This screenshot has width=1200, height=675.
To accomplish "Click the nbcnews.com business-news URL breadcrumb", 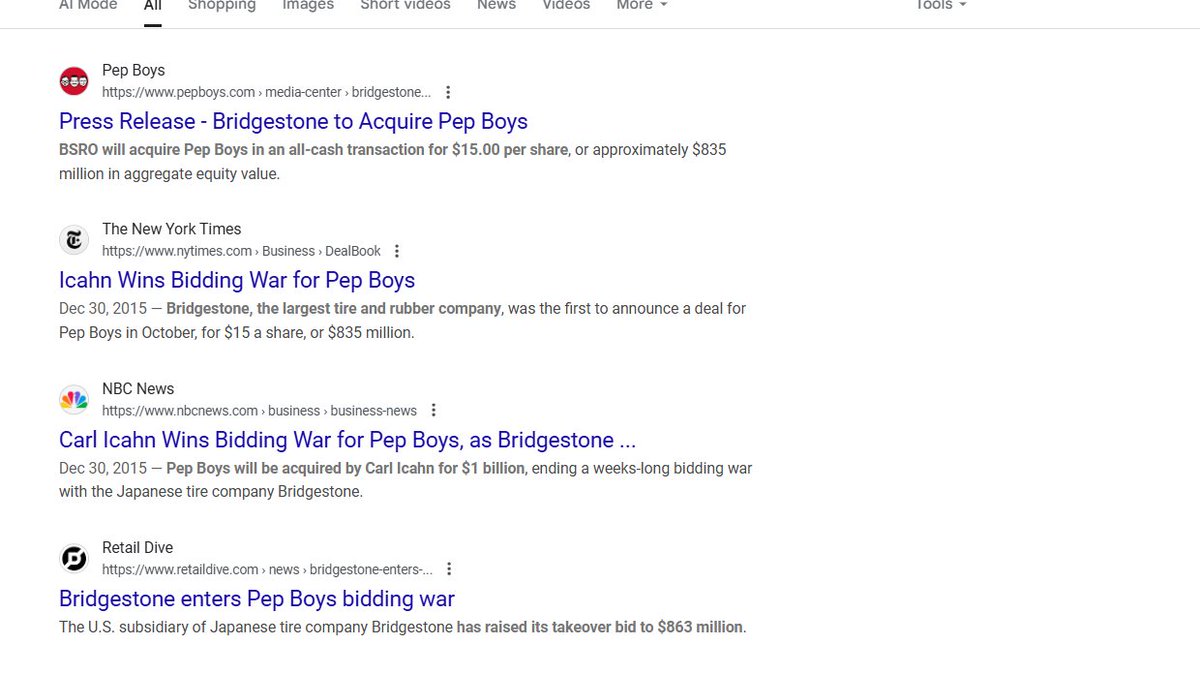I will tap(259, 410).
